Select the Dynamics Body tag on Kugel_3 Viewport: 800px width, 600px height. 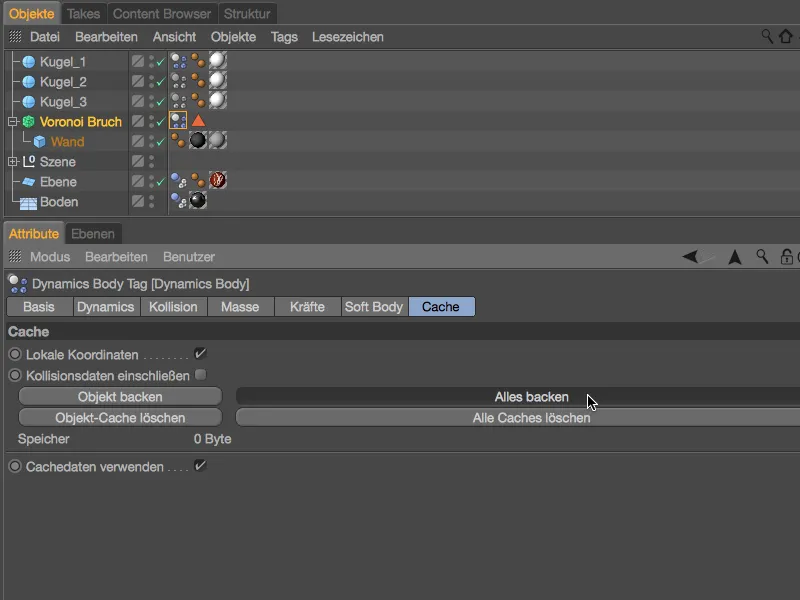pyautogui.click(x=178, y=101)
